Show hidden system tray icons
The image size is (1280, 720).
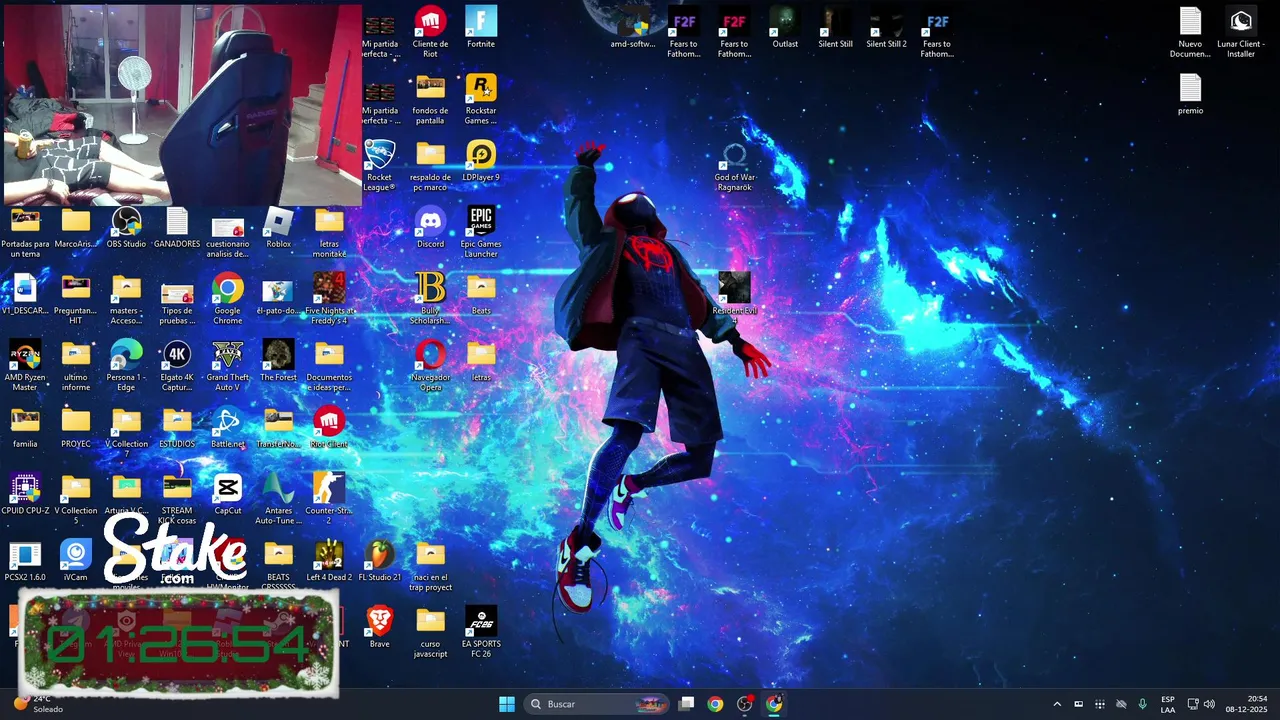pyautogui.click(x=1057, y=704)
